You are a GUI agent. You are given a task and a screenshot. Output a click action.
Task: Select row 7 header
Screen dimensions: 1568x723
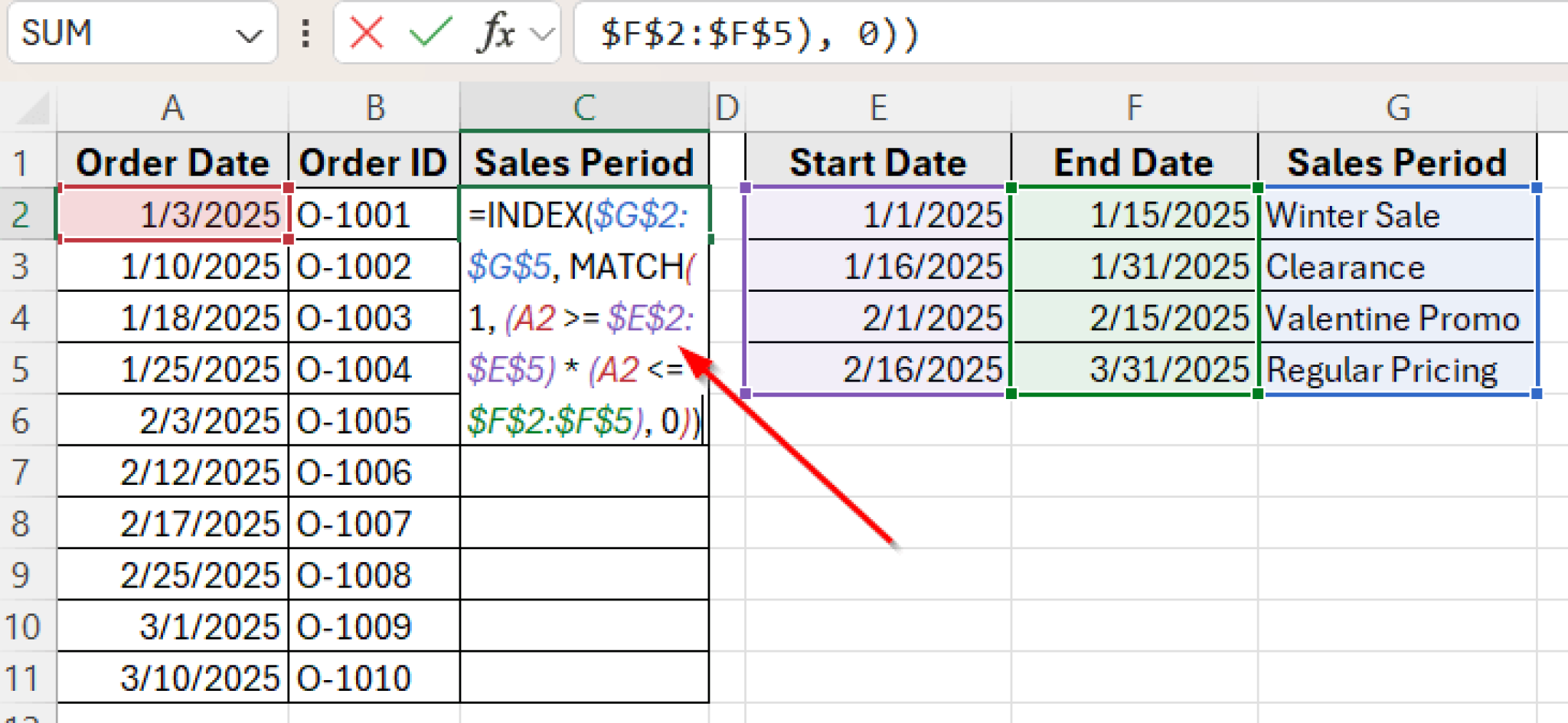pos(21,472)
